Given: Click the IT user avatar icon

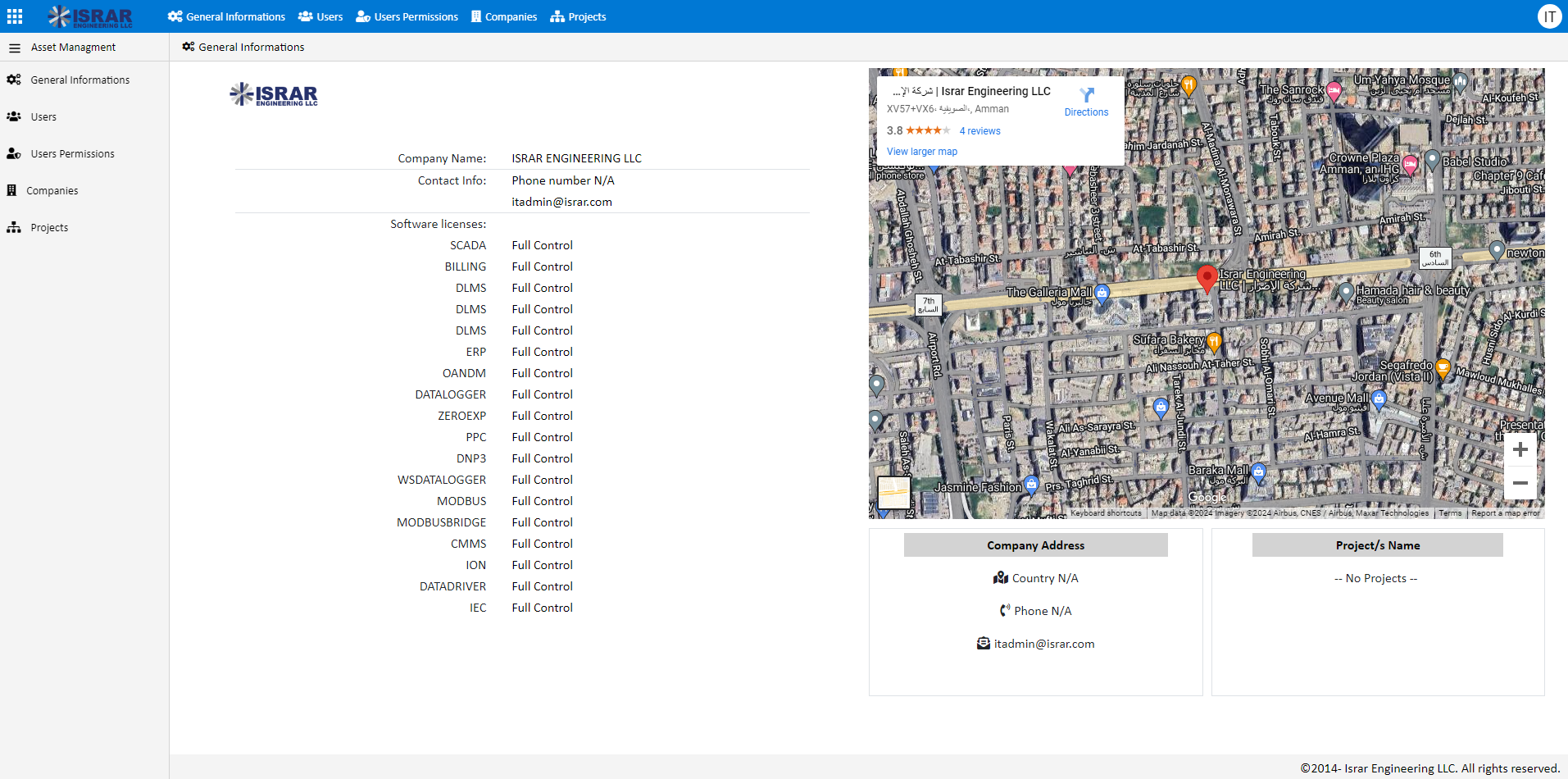Looking at the screenshot, I should click(1549, 16).
